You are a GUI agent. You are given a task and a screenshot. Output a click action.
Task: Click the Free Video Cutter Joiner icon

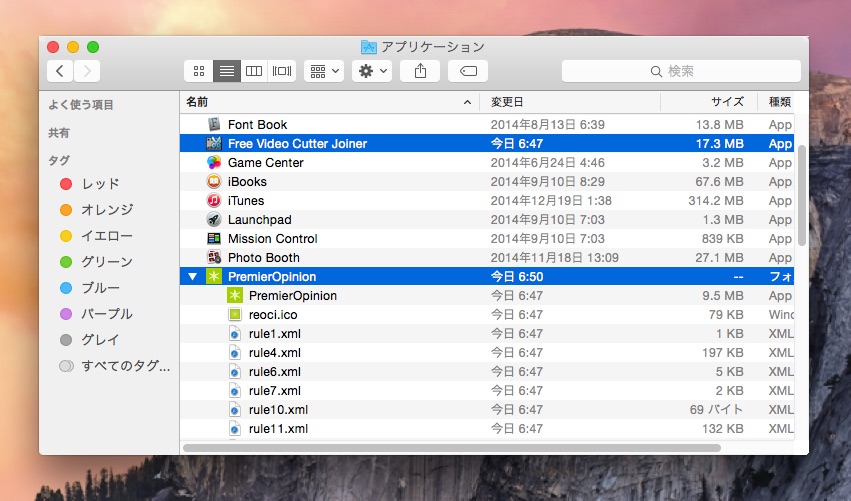pos(214,143)
